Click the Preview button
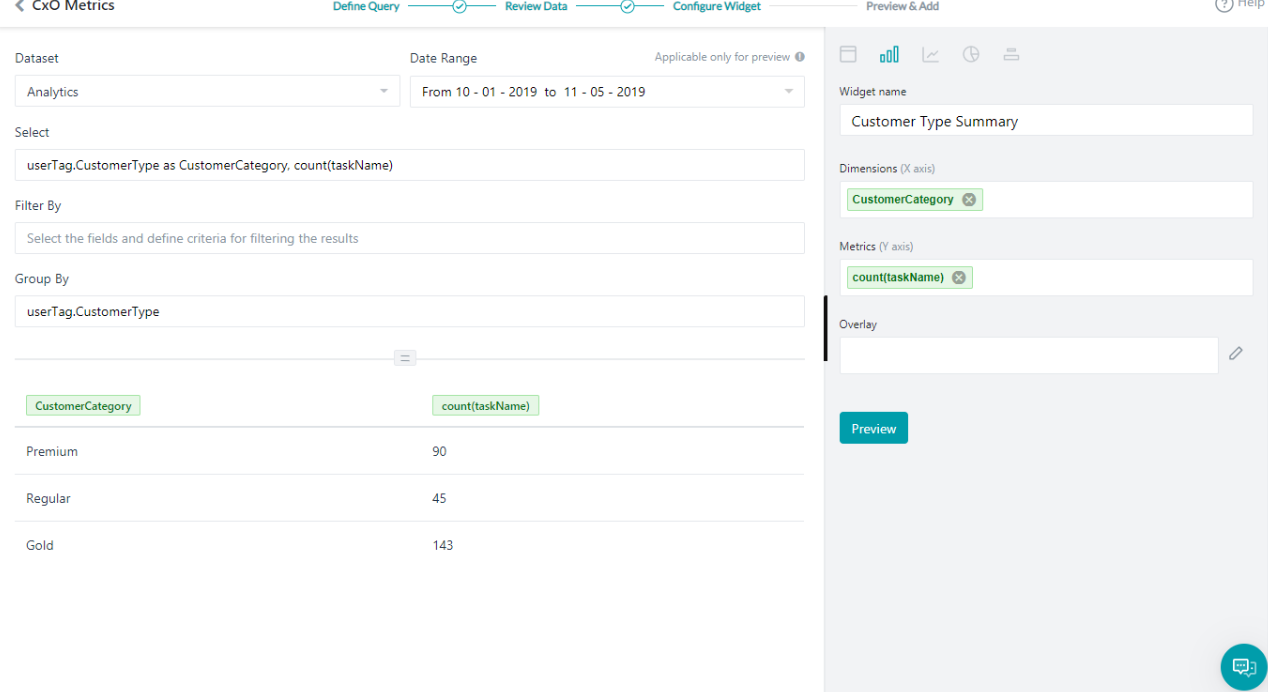This screenshot has width=1268, height=692. coord(873,427)
